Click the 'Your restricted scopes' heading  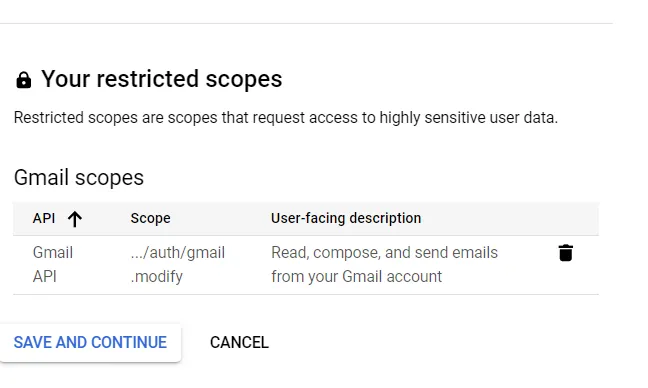pos(162,79)
